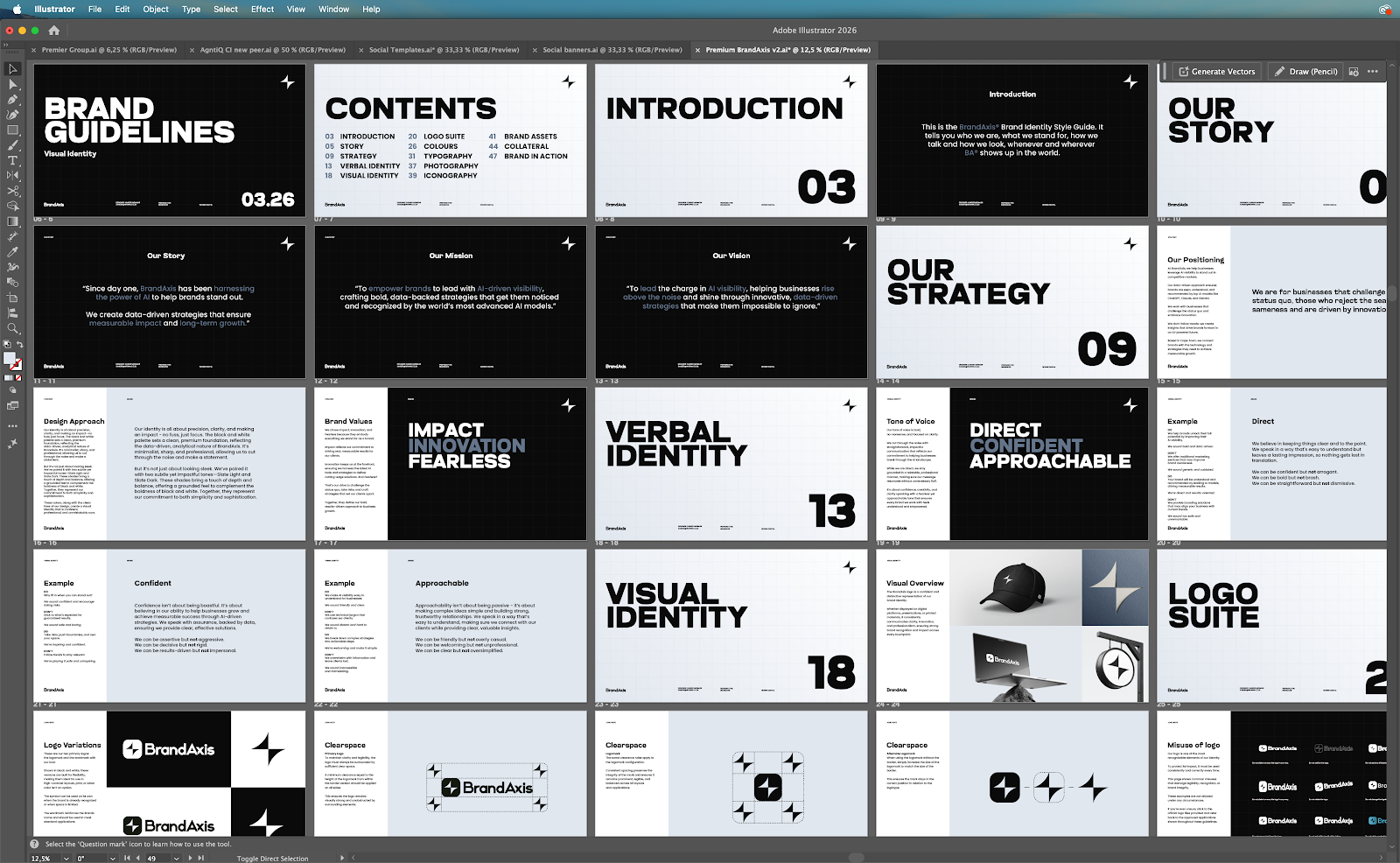1400x863 pixels.
Task: Select the Reflect tool
Action: click(13, 175)
